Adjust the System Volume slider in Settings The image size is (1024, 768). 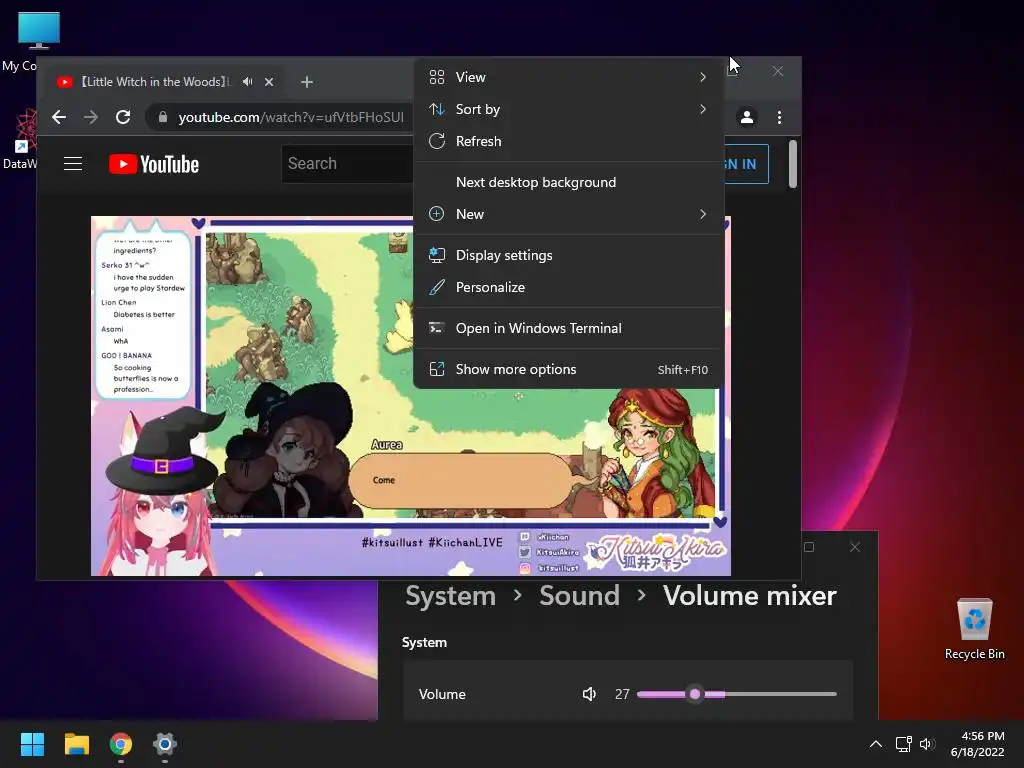(x=737, y=694)
